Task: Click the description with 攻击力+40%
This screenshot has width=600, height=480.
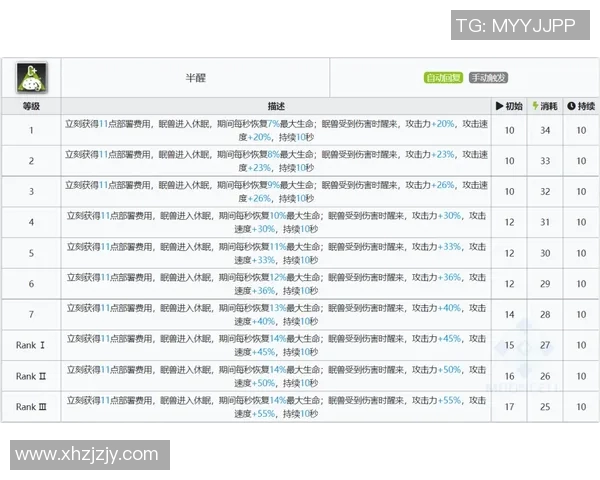Action: tap(276, 314)
